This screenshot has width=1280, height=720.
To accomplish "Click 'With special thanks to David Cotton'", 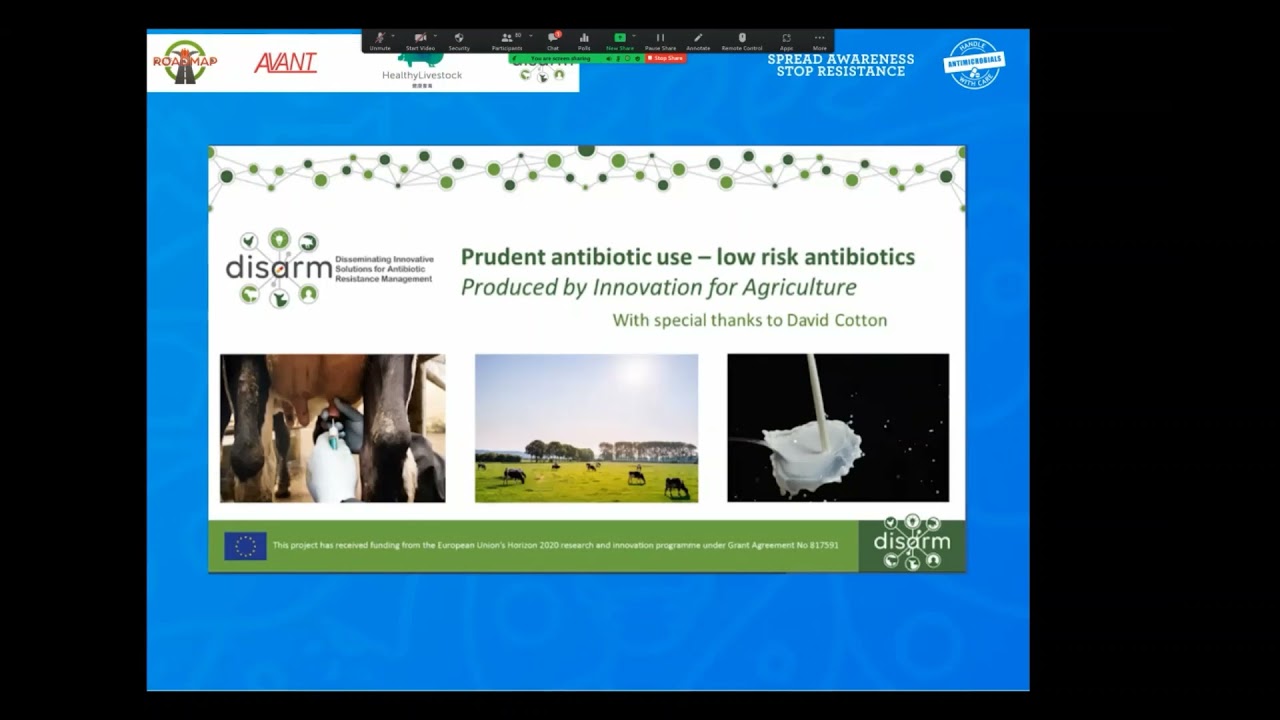I will click(750, 321).
